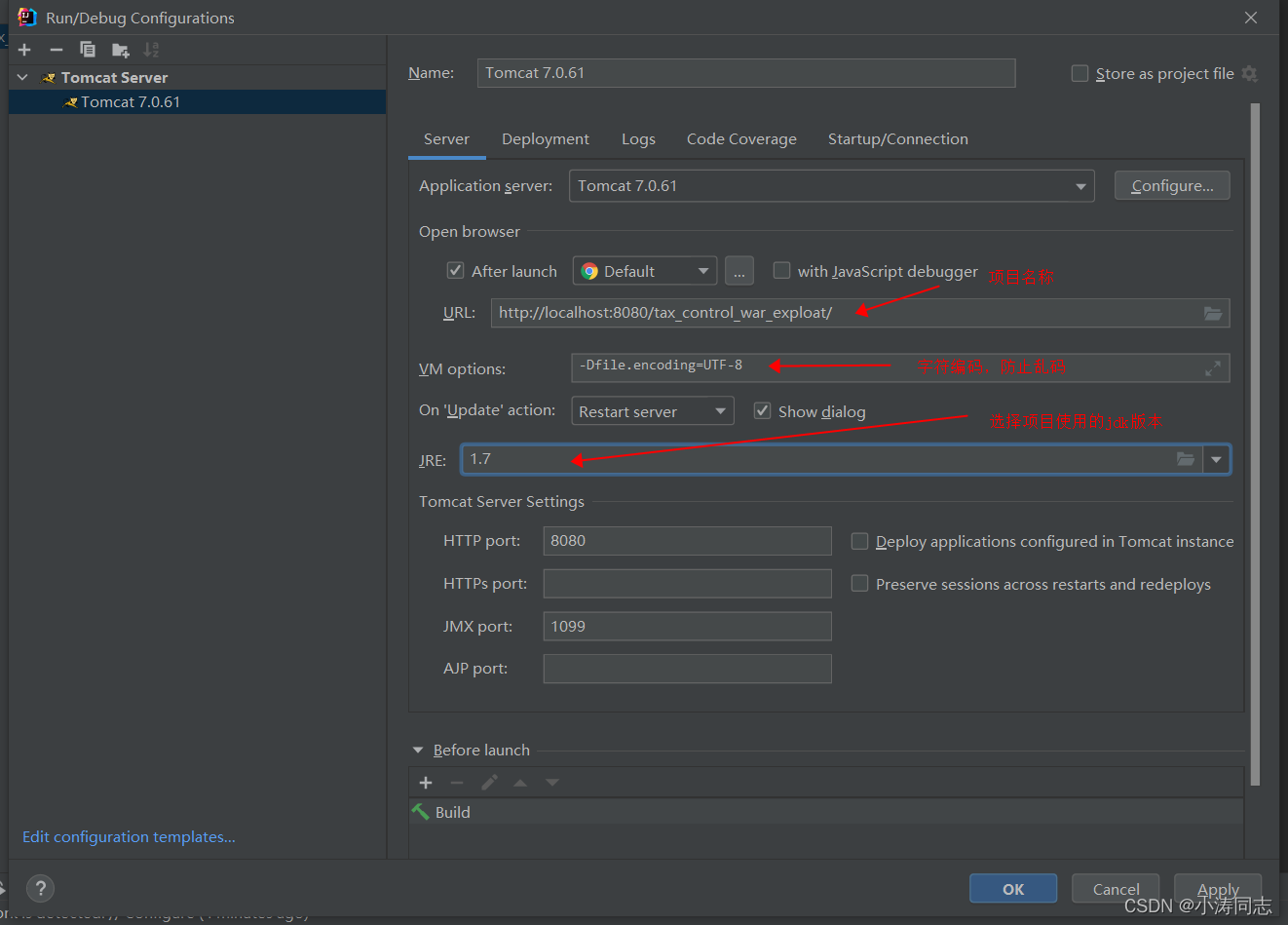Enable Preserve sessions across restarts

(859, 584)
